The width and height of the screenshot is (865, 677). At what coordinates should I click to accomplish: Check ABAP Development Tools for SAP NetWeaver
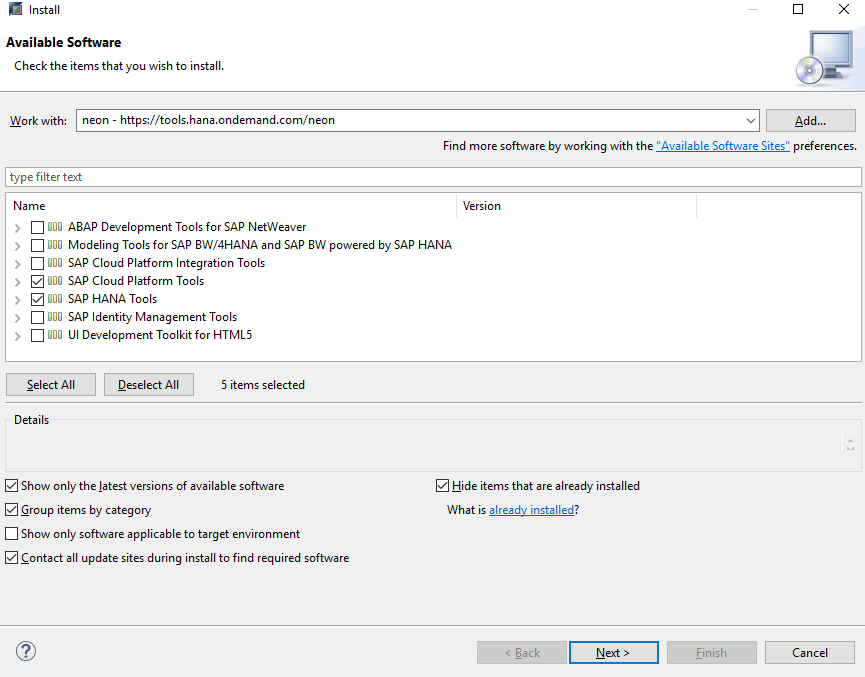tap(37, 227)
